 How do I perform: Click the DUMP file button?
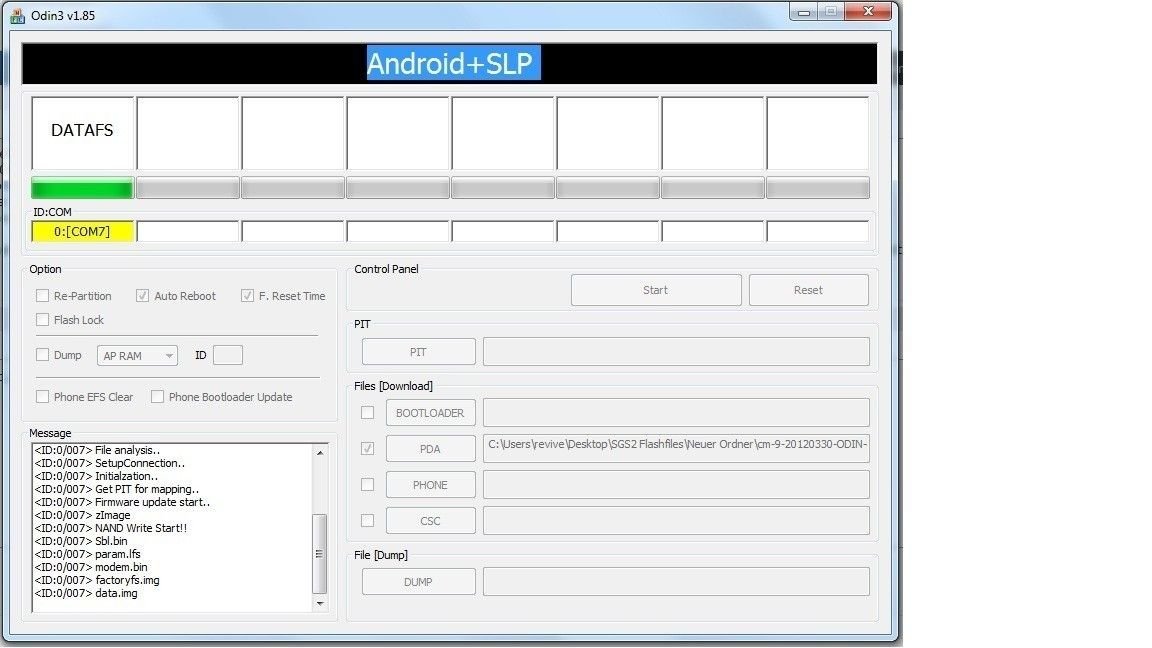(x=418, y=582)
